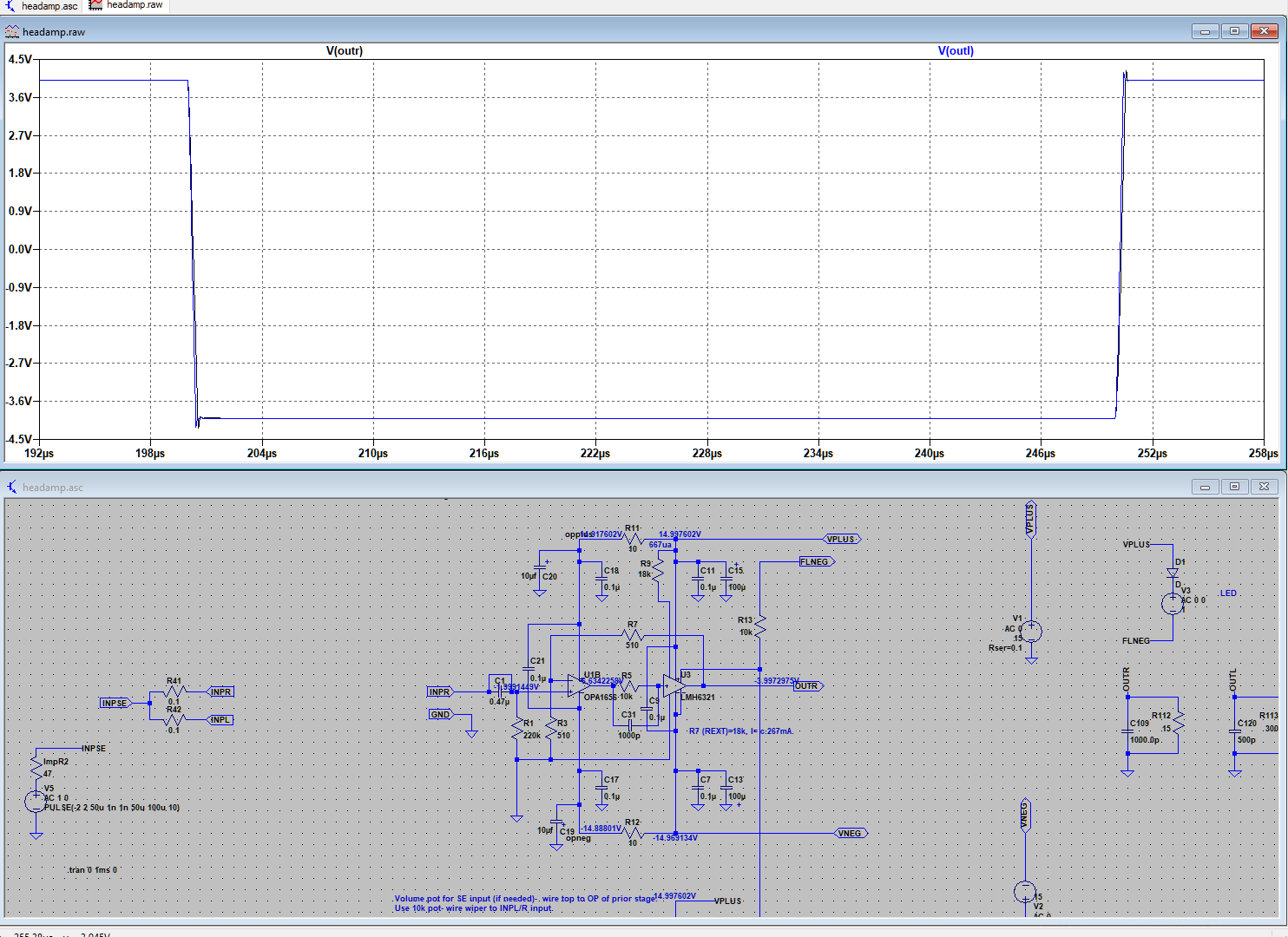Click the schematic icon in headamp.asc title bar
Viewport: 1288px width, 937px height.
click(12, 488)
